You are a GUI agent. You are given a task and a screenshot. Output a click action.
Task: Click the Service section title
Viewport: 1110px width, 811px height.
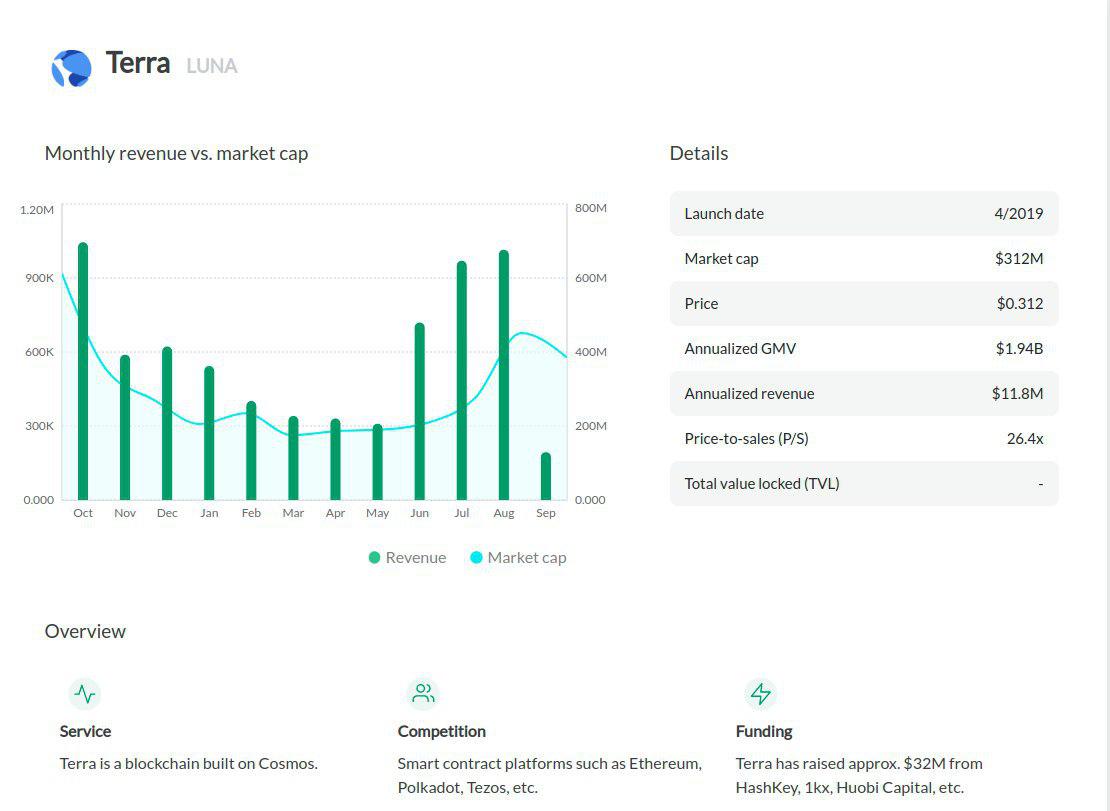click(86, 732)
